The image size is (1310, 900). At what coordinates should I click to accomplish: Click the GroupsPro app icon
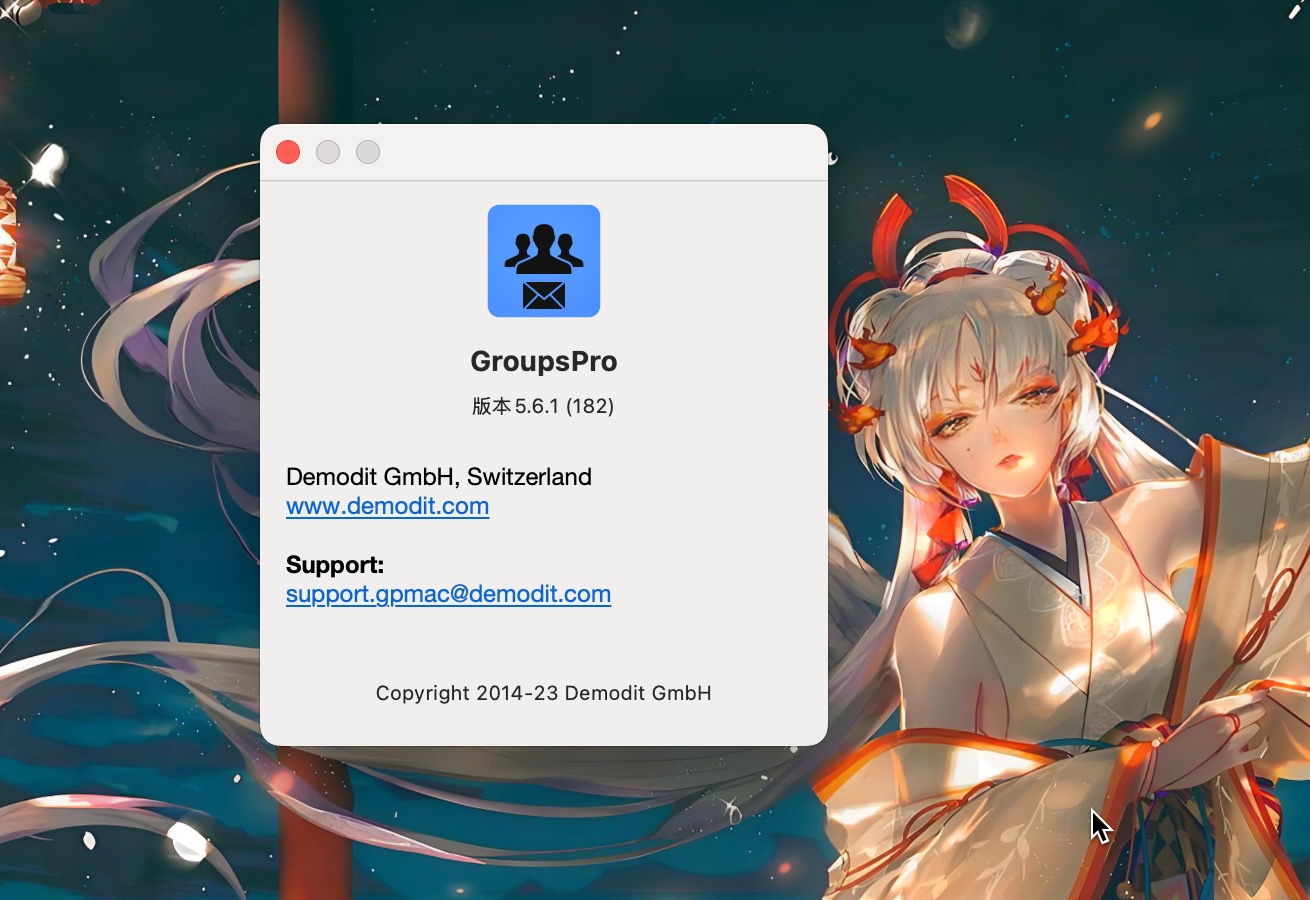pos(544,261)
